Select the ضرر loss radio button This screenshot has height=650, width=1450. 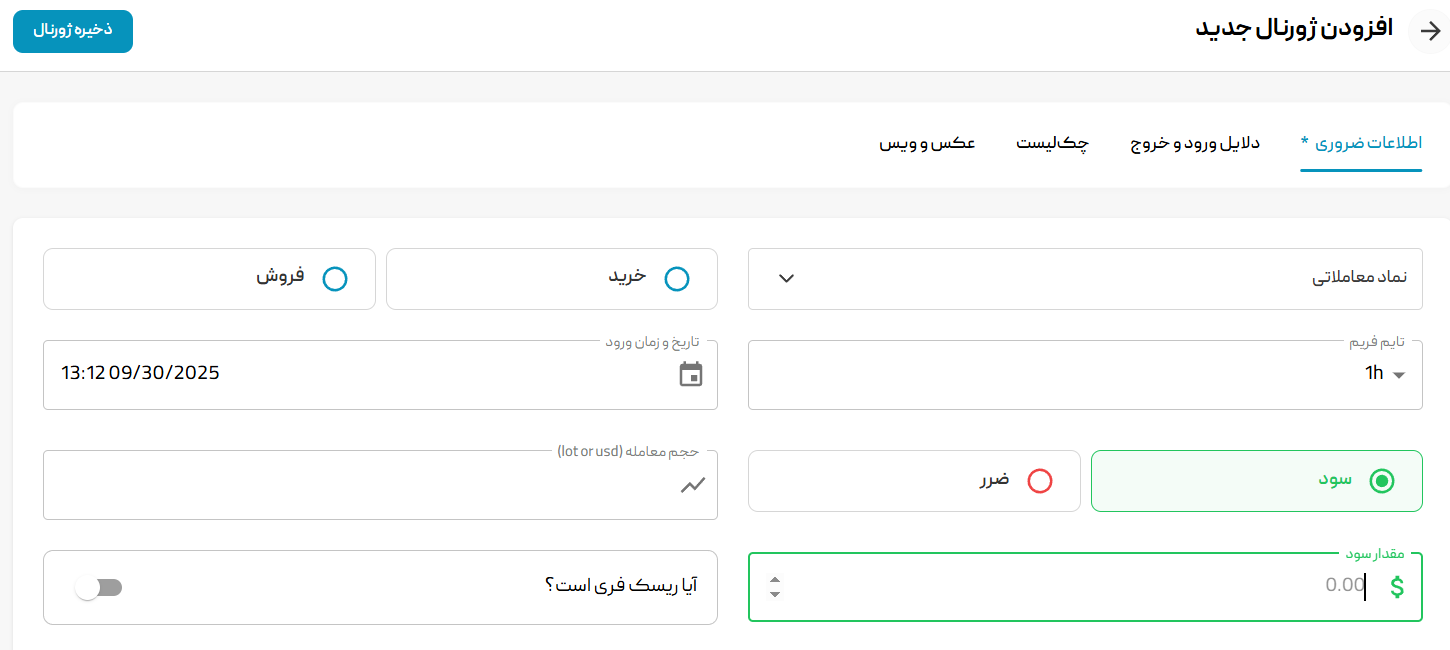(1041, 481)
